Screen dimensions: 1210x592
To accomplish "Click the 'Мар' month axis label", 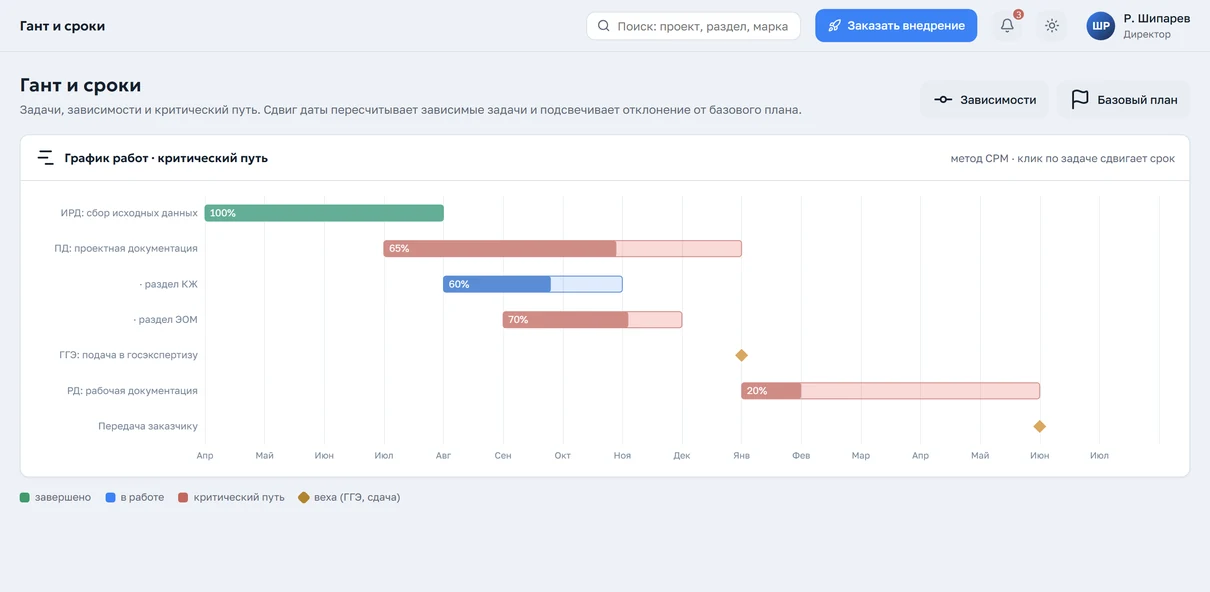I will tap(861, 456).
